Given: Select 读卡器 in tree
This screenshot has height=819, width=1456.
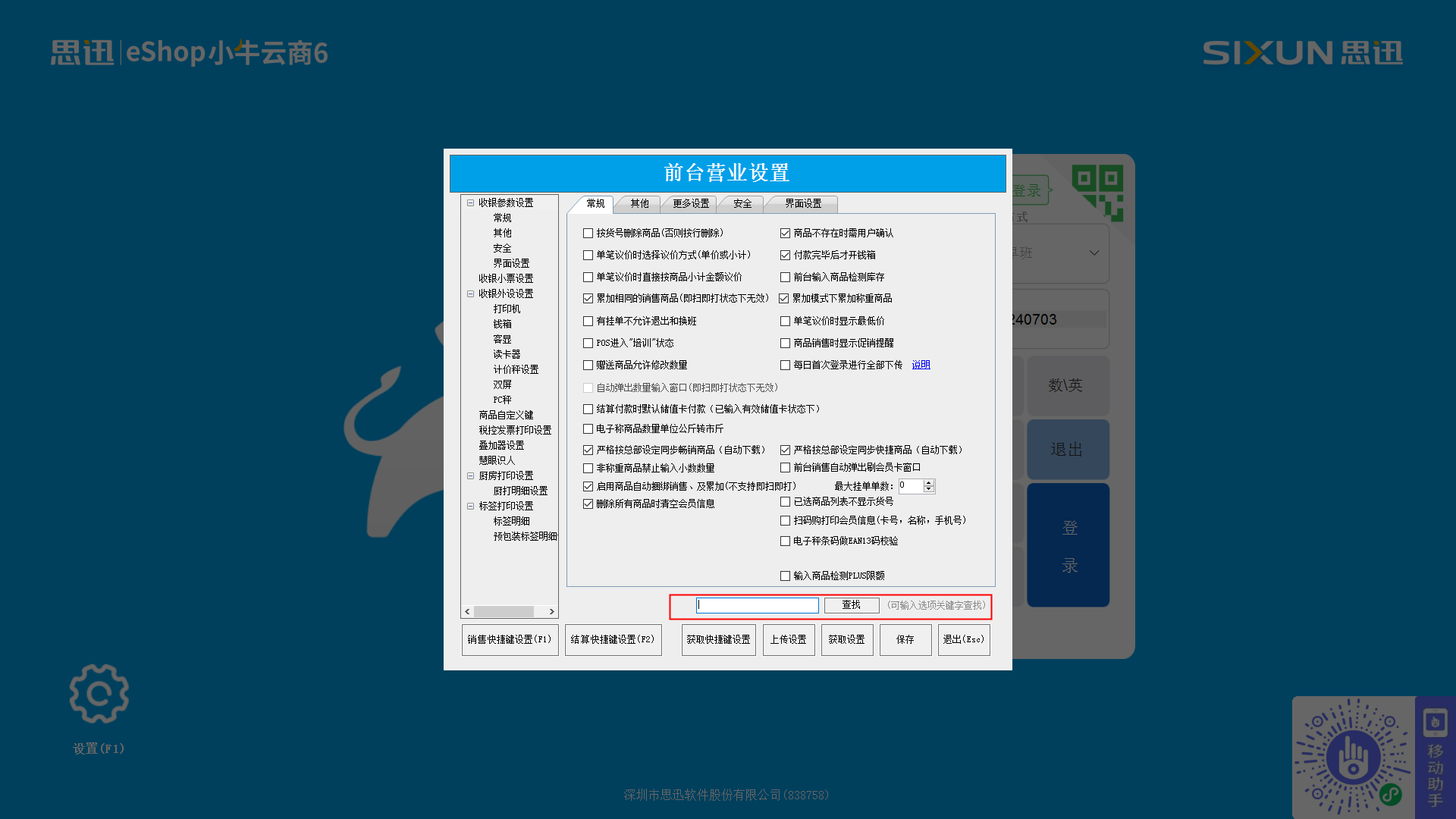Looking at the screenshot, I should coord(507,354).
